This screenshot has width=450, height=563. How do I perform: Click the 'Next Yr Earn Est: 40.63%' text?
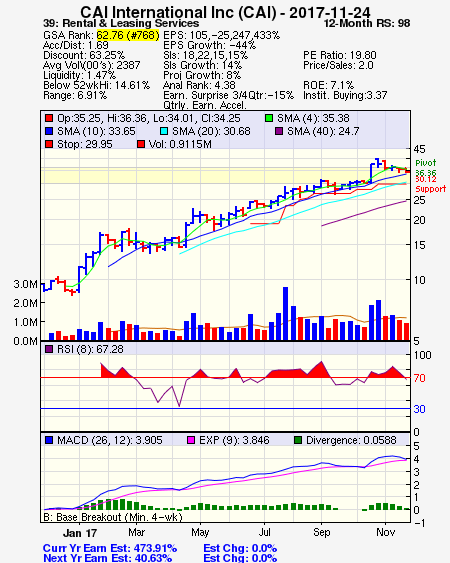coord(107,558)
